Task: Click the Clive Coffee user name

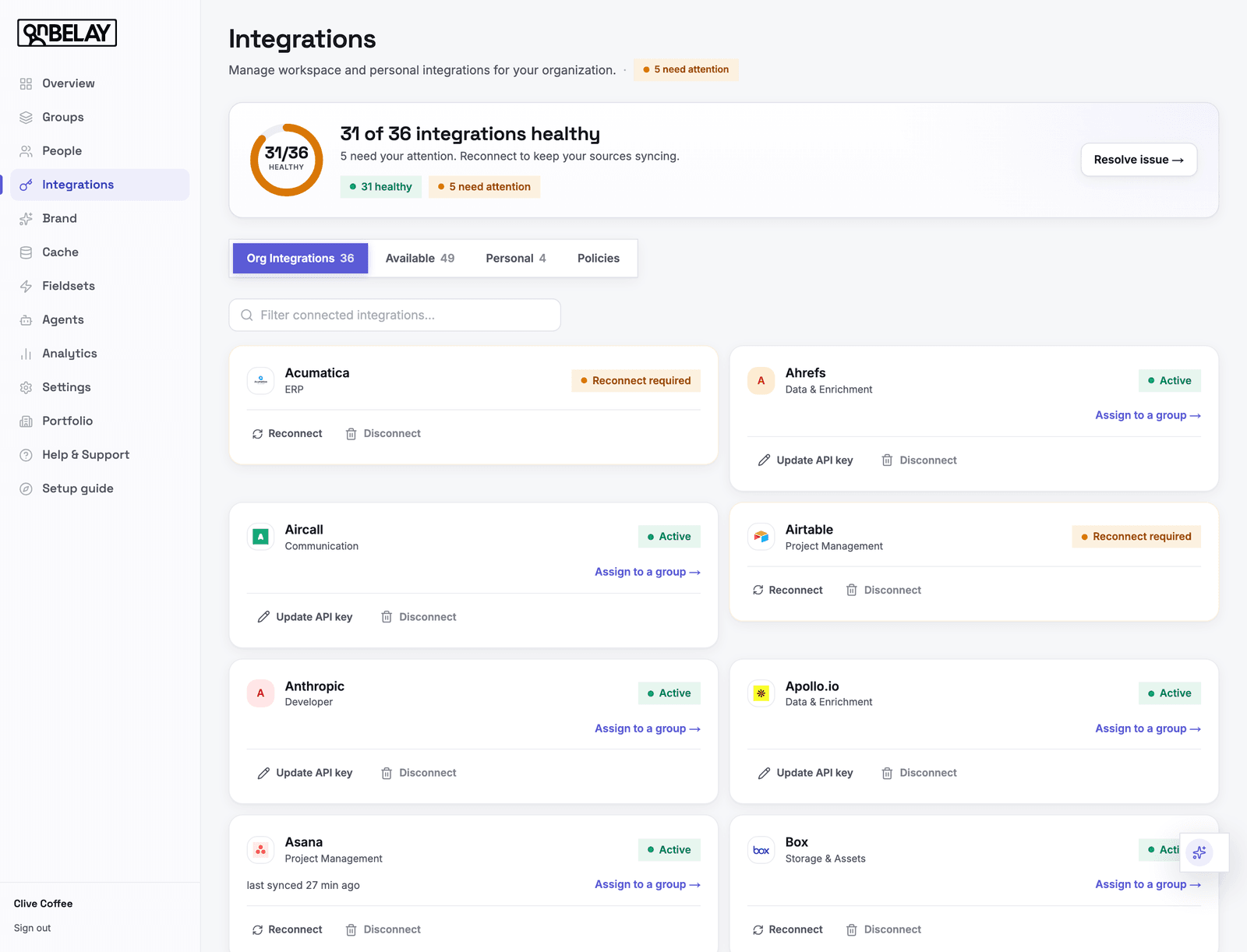Action: point(43,904)
